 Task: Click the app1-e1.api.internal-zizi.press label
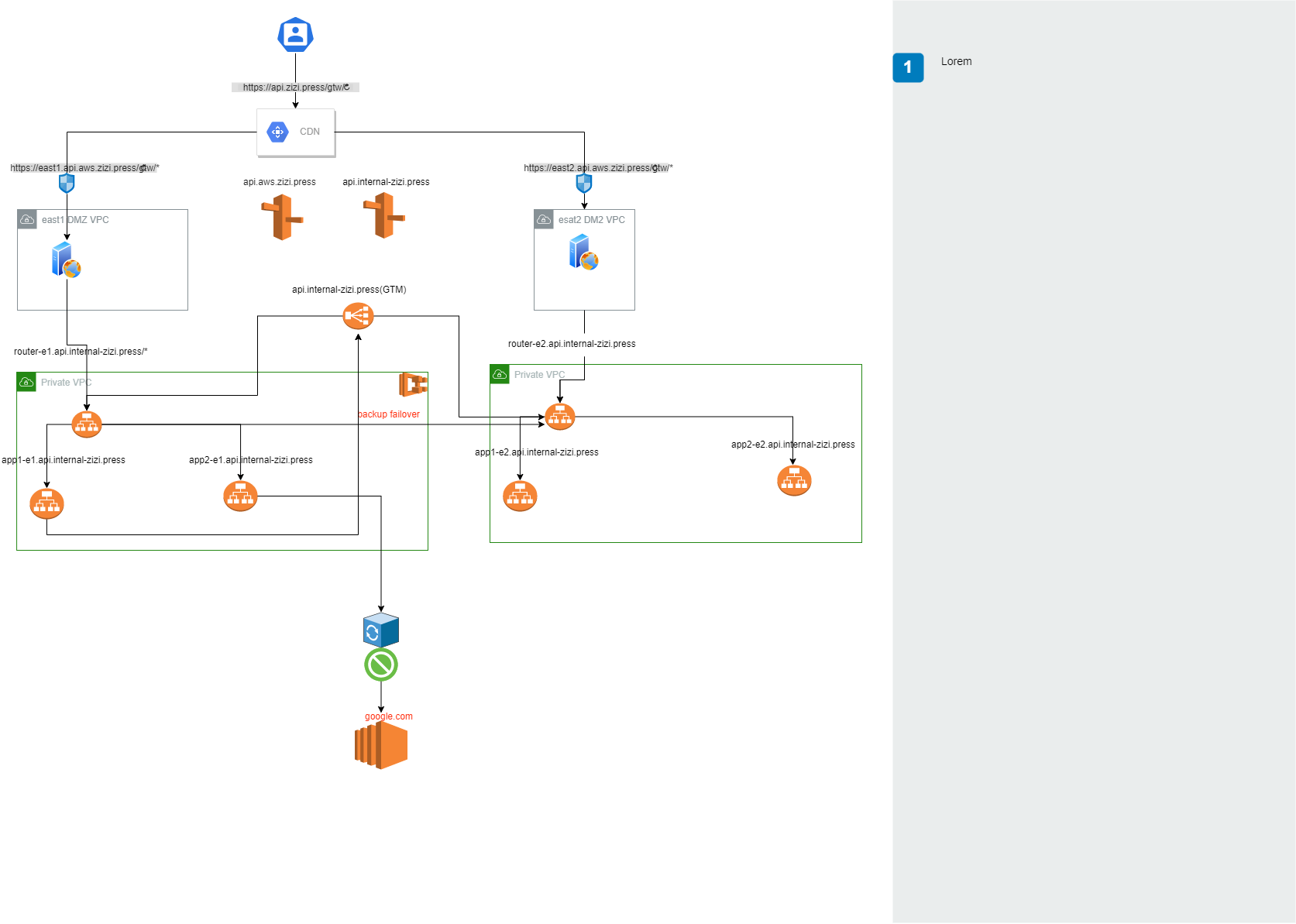(64, 460)
